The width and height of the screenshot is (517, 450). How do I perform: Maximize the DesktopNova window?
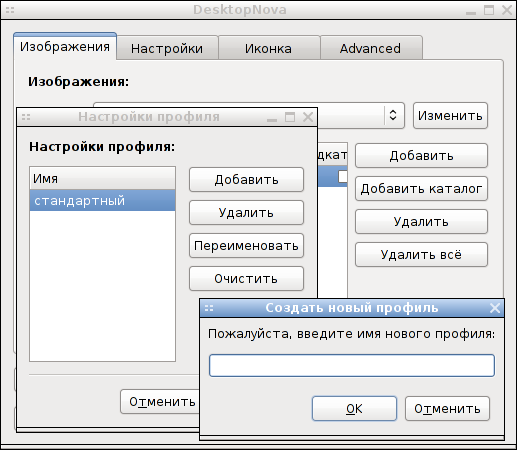click(489, 10)
